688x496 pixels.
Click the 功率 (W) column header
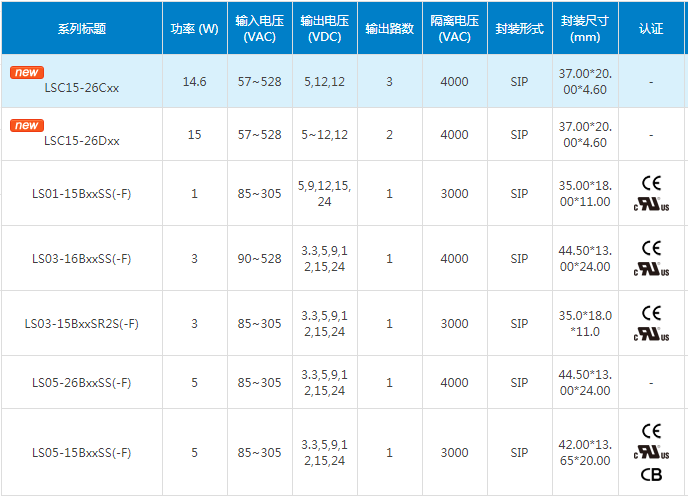pos(194,29)
